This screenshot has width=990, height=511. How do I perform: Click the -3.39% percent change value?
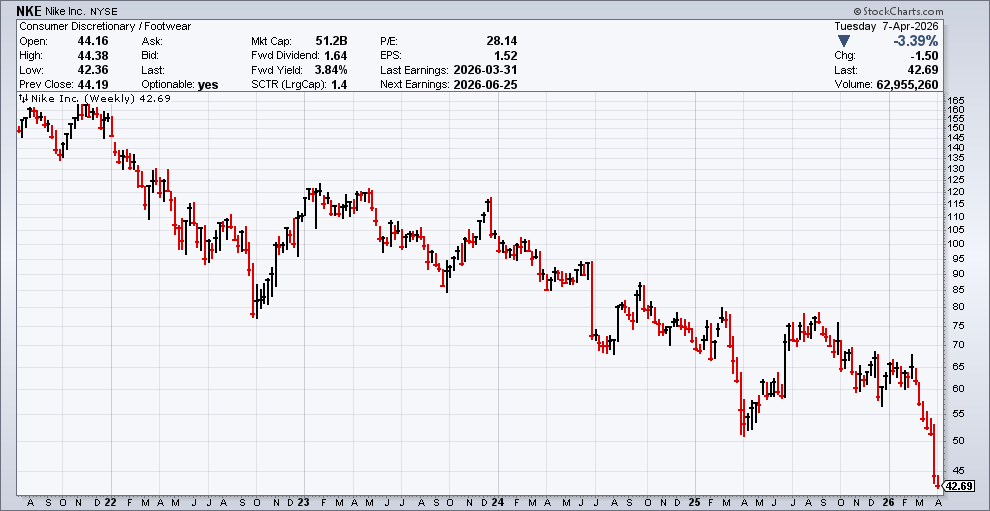pyautogui.click(x=945, y=41)
